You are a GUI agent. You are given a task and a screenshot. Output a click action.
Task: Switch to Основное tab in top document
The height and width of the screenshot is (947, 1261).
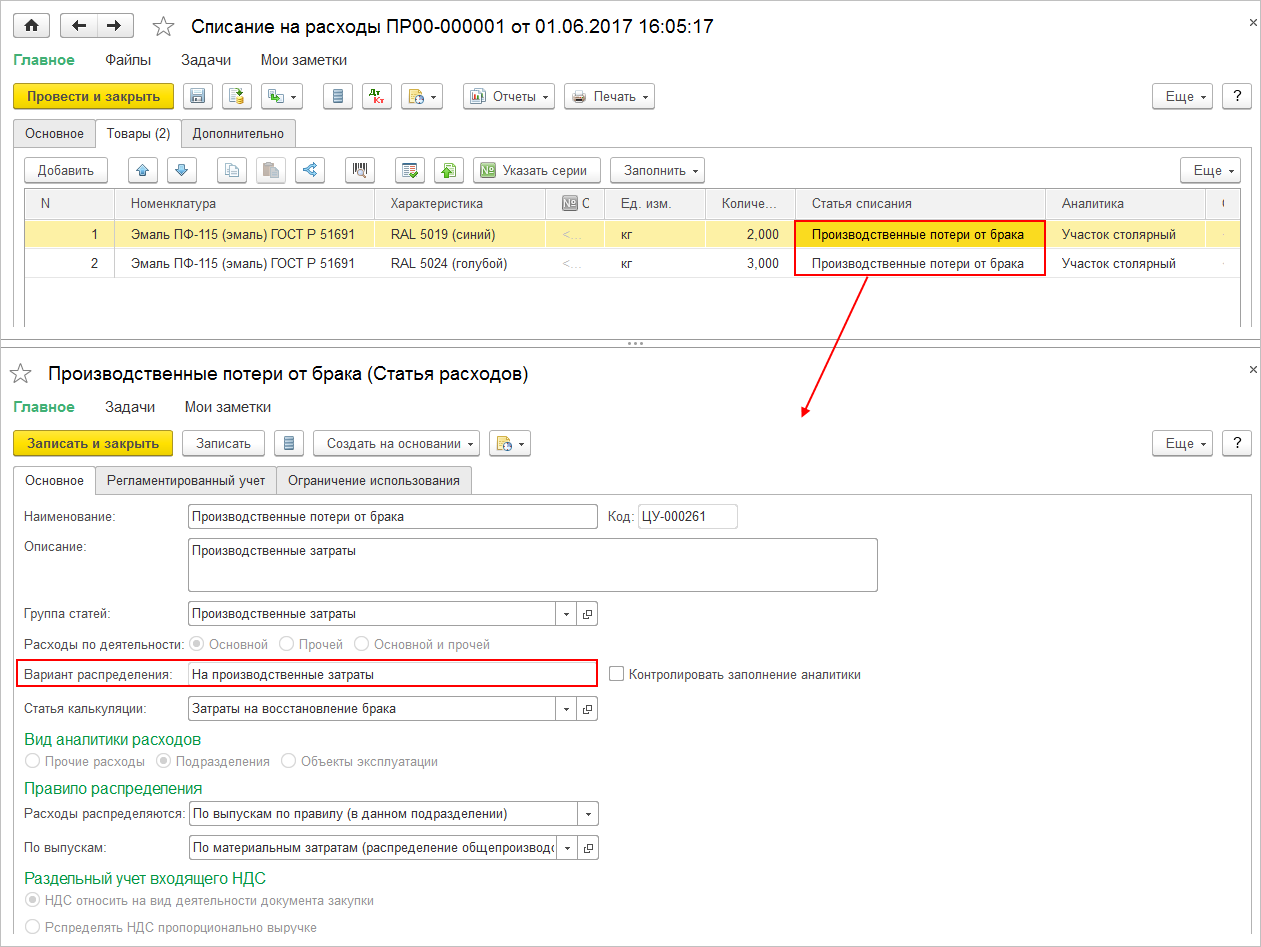[x=55, y=133]
